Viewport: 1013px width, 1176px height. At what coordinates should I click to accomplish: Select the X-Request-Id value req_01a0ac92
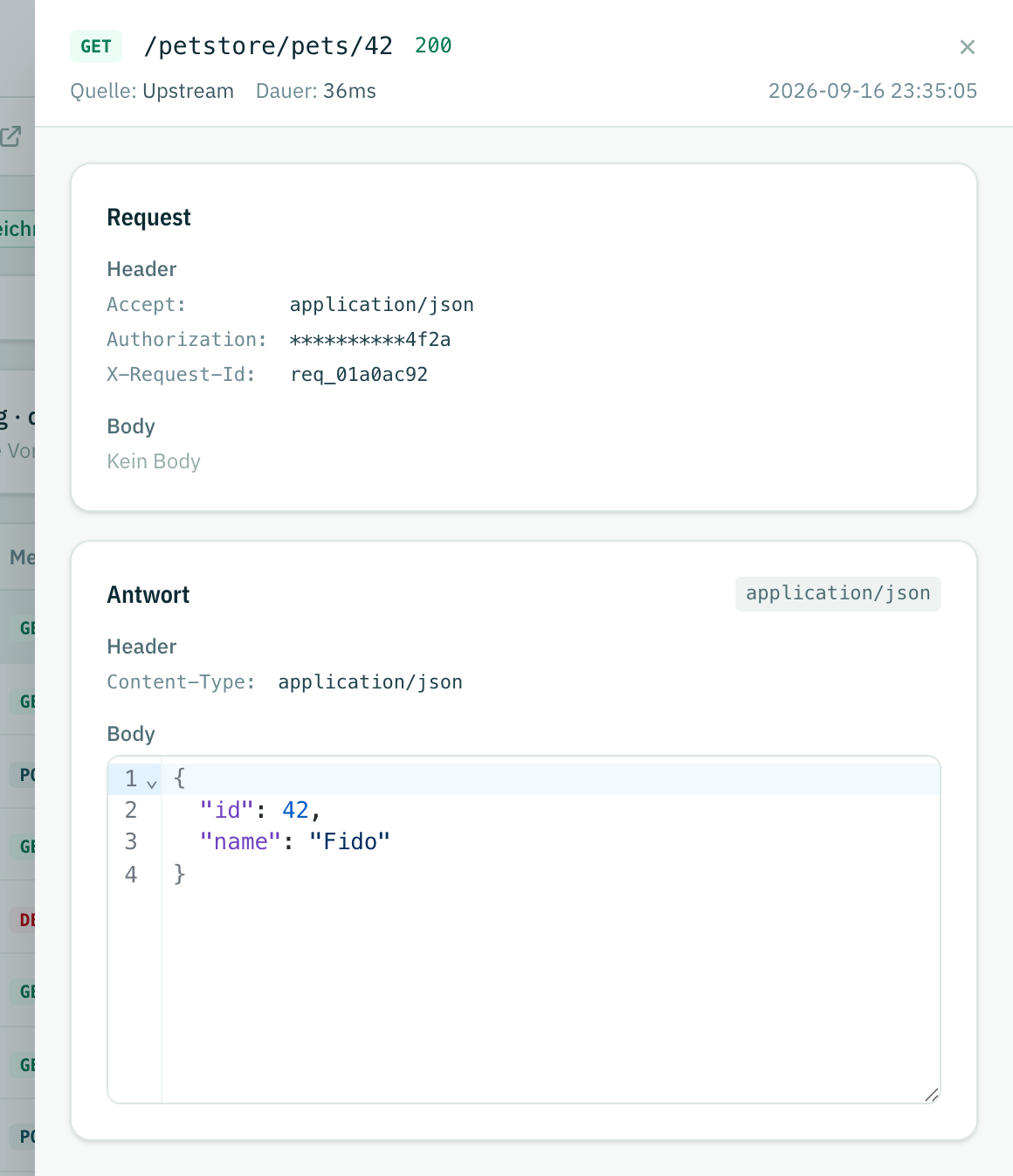(x=359, y=374)
